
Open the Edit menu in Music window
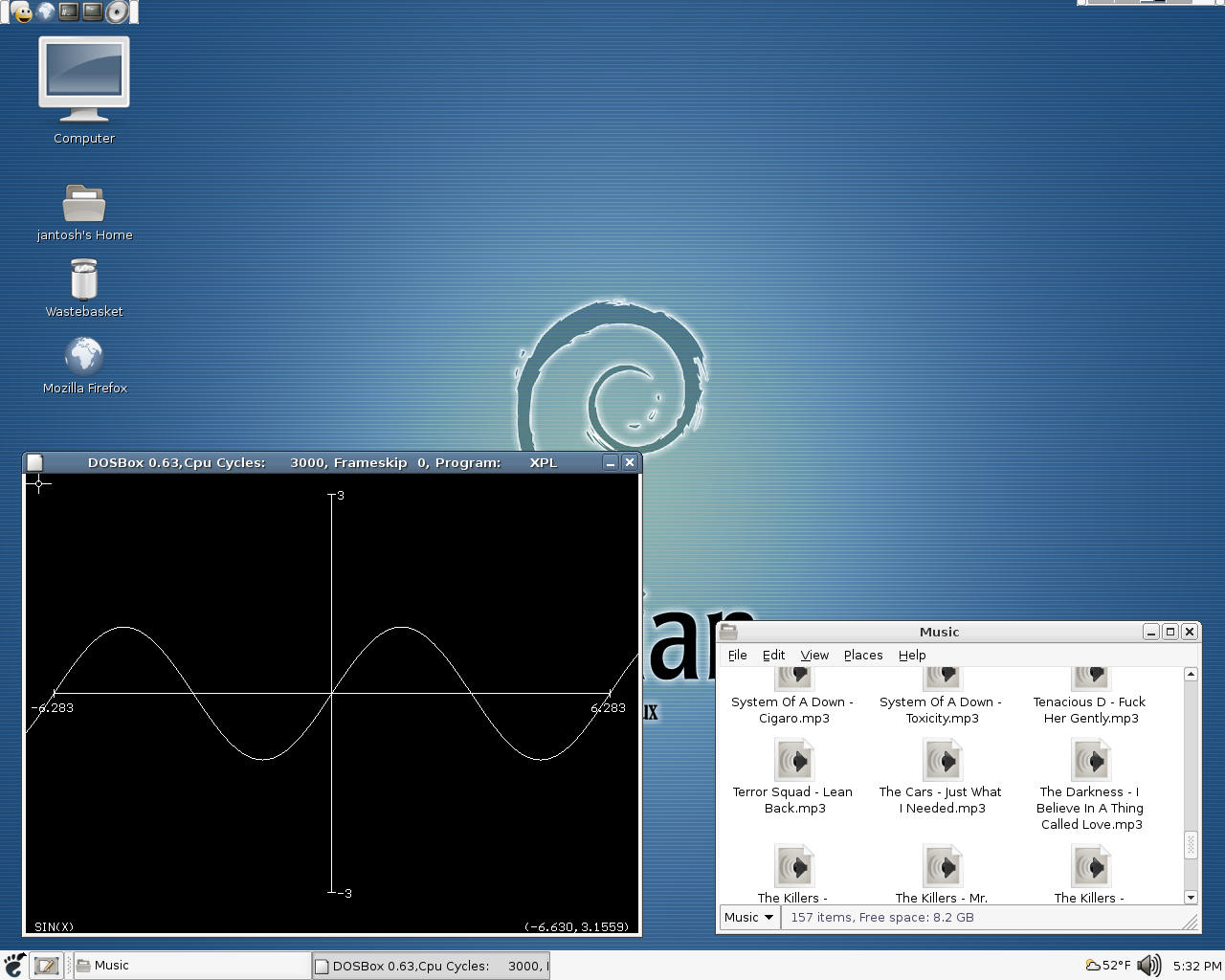773,655
